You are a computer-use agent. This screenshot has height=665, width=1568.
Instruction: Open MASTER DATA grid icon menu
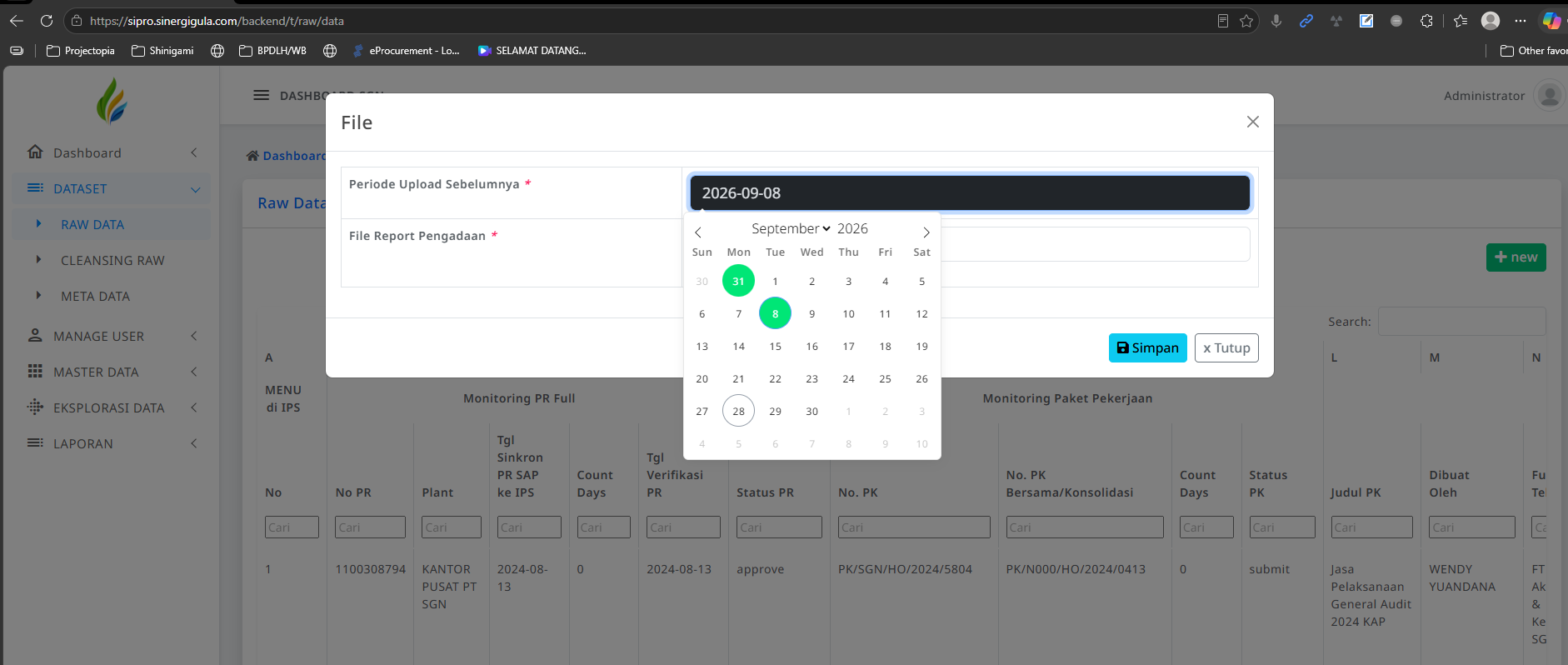(x=35, y=371)
